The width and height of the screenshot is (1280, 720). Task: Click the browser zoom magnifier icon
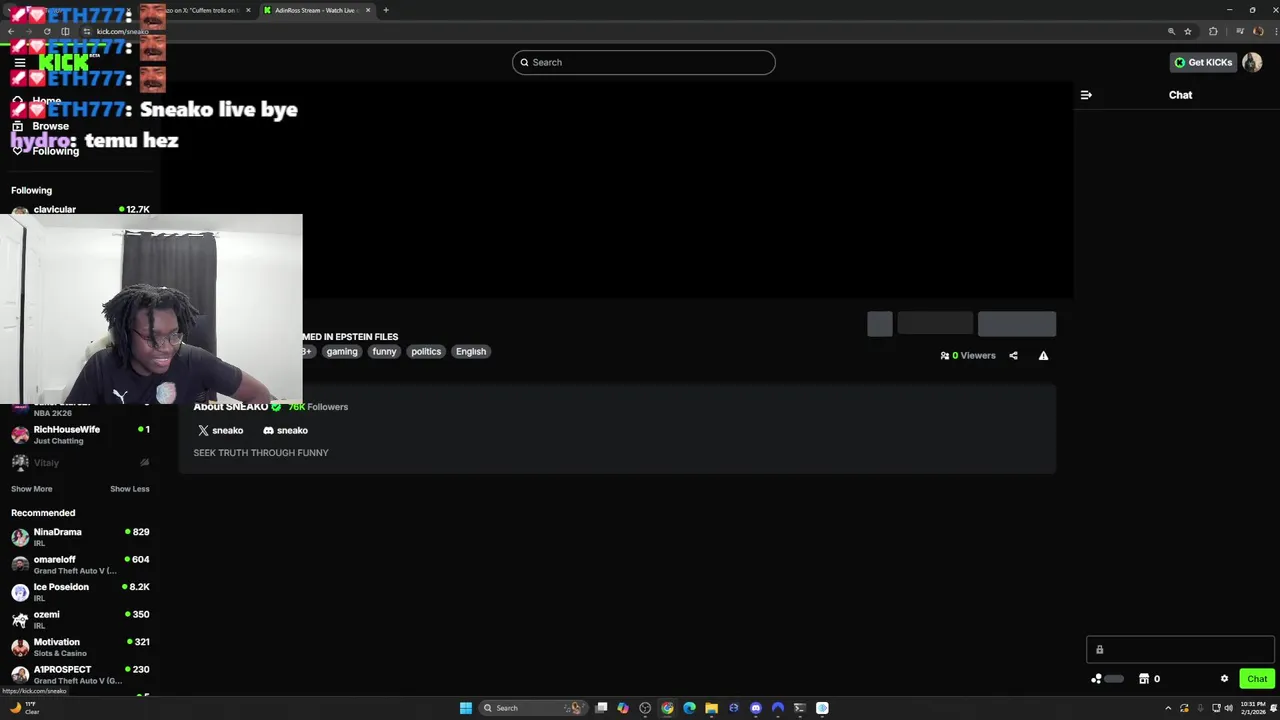coord(1171,31)
